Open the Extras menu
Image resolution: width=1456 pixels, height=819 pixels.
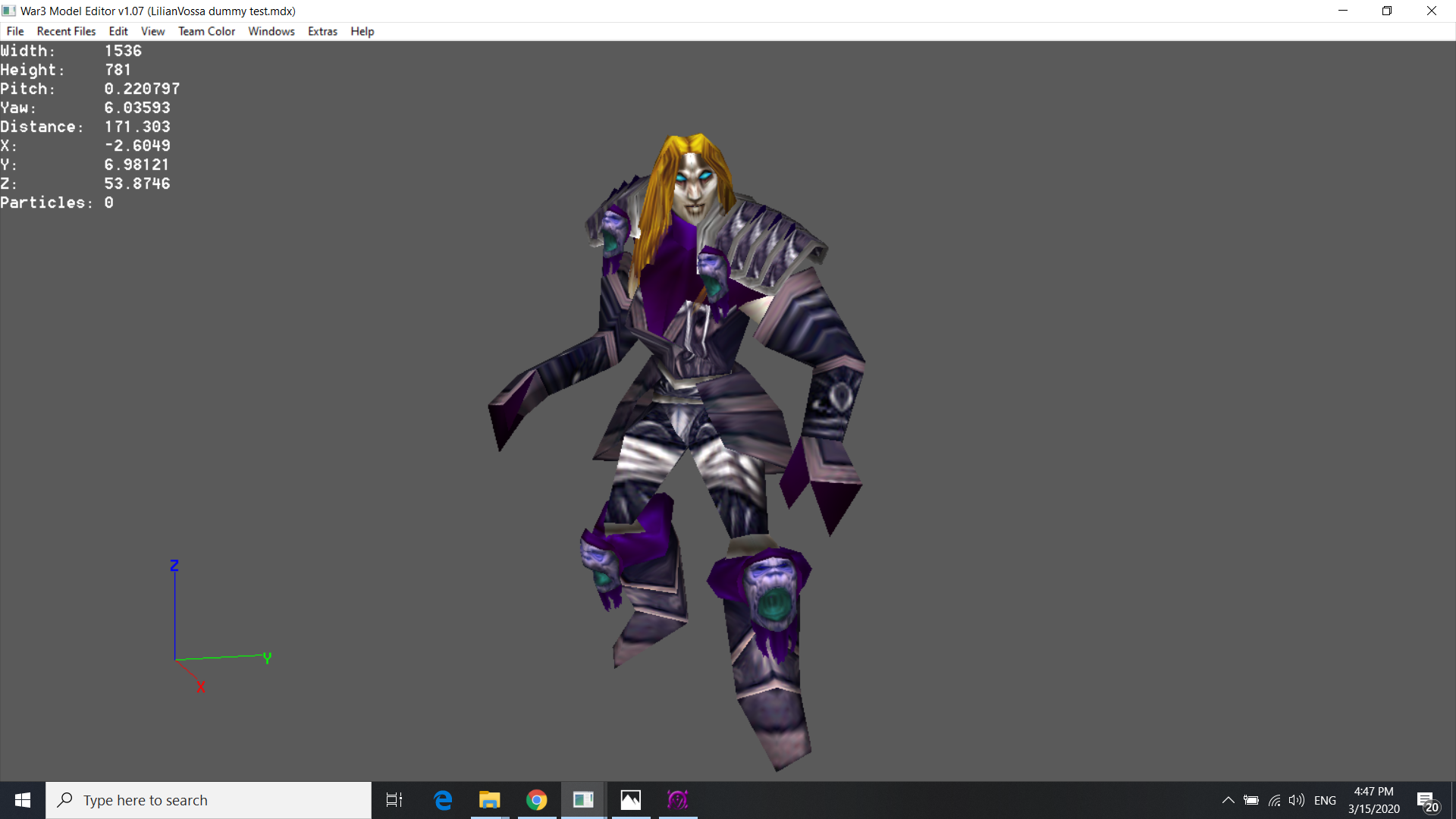[322, 31]
